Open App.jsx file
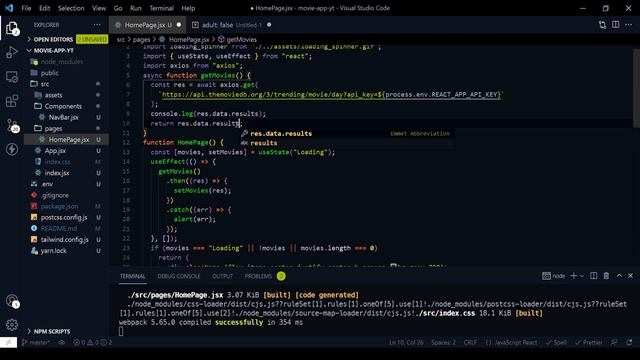This screenshot has width=640, height=360. pos(67,151)
